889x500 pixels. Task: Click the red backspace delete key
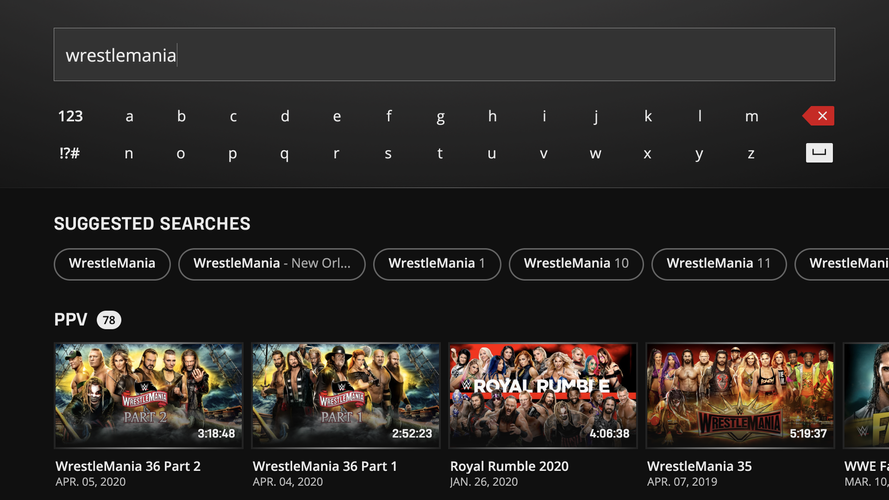tap(818, 116)
